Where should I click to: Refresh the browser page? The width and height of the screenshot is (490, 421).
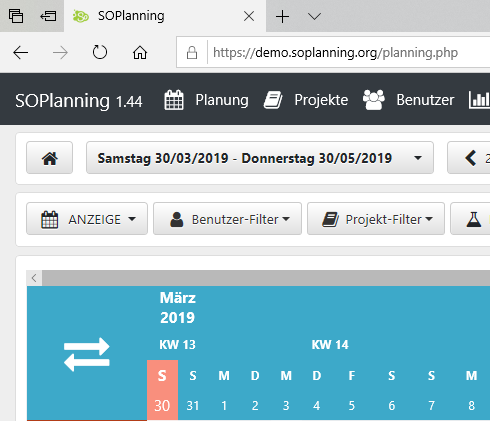pos(100,52)
